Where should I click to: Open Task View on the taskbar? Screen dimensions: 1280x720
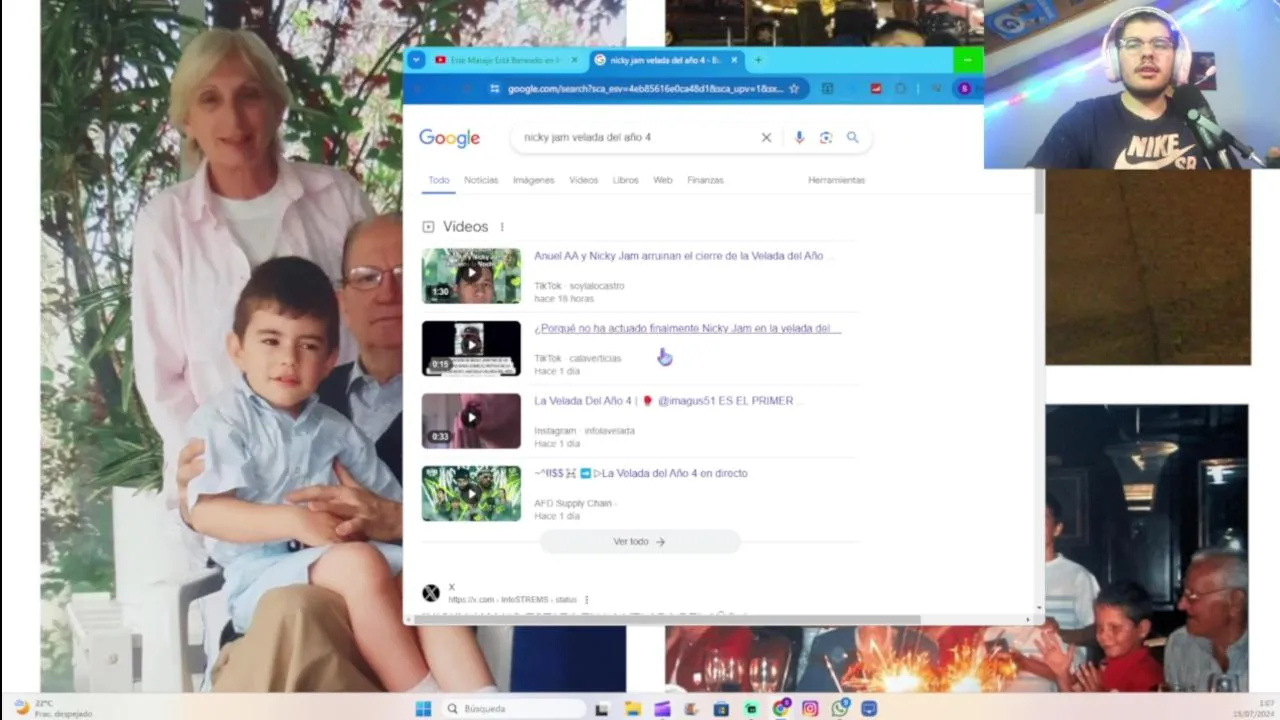click(601, 709)
